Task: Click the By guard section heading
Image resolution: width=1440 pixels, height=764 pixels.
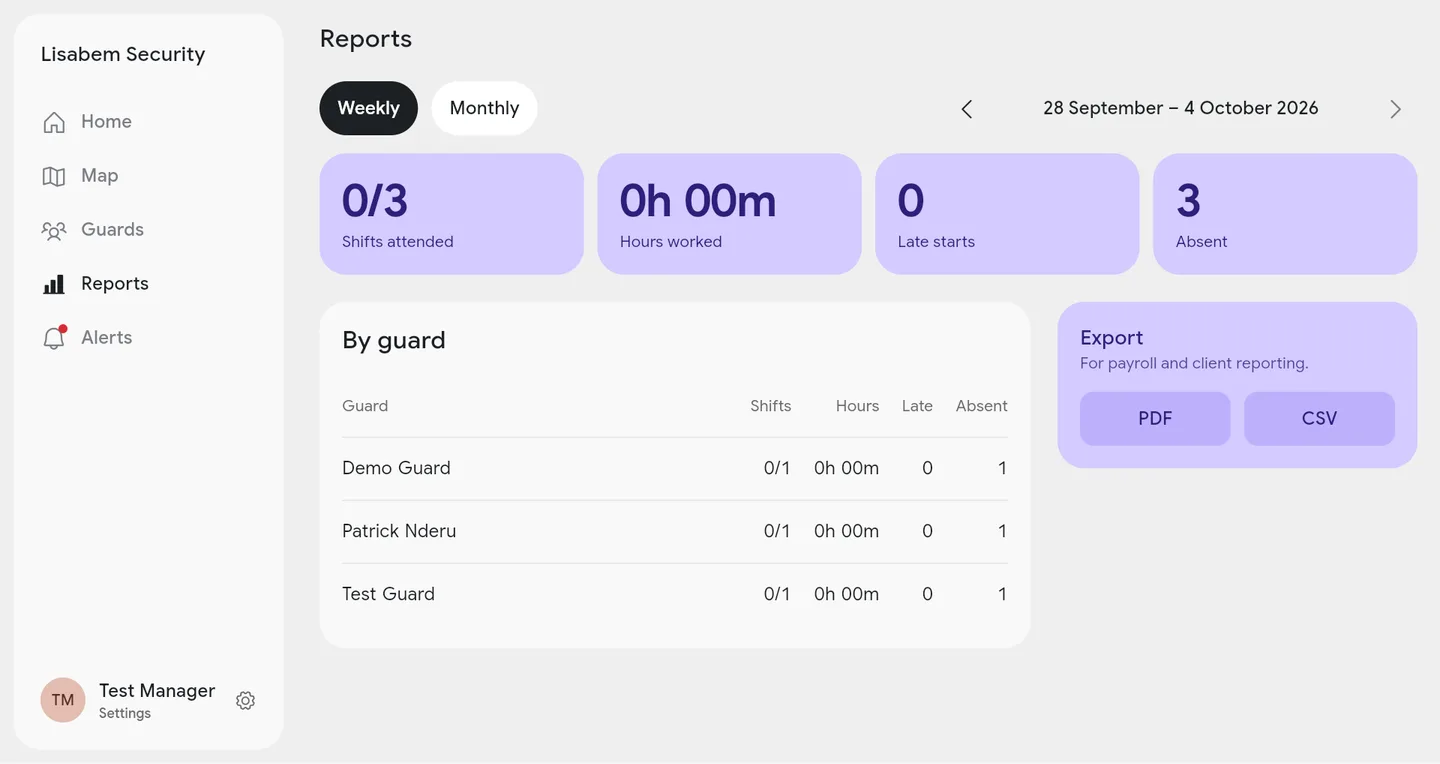Action: point(394,340)
